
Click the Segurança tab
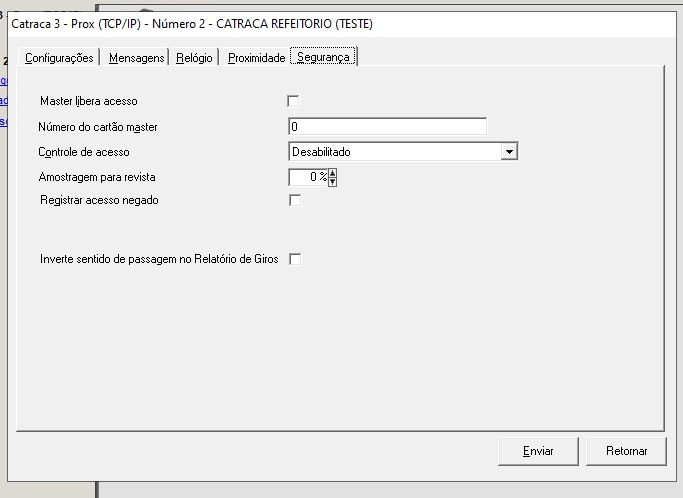coord(323,58)
